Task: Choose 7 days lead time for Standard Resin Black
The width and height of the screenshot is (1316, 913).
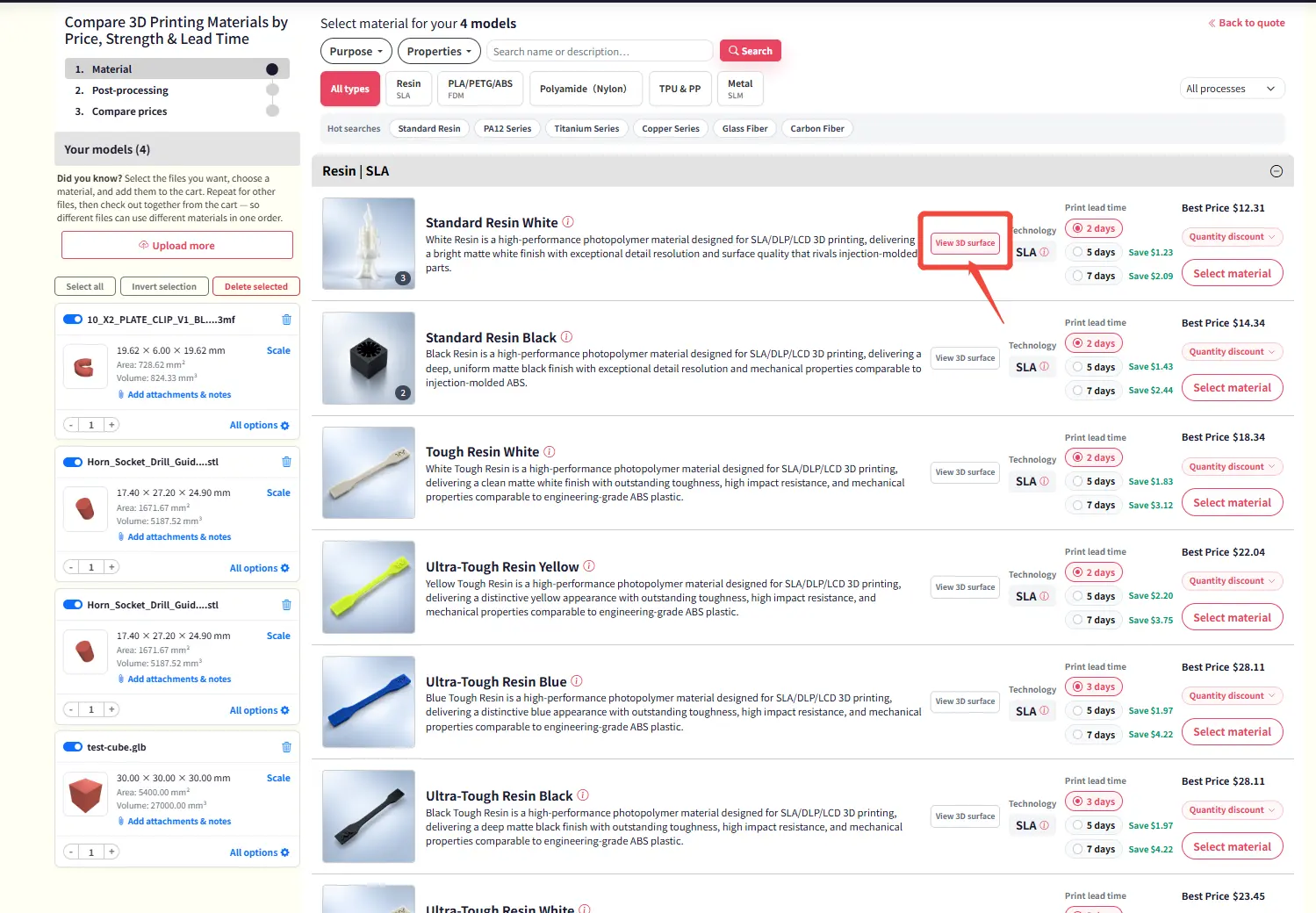Action: 1094,391
